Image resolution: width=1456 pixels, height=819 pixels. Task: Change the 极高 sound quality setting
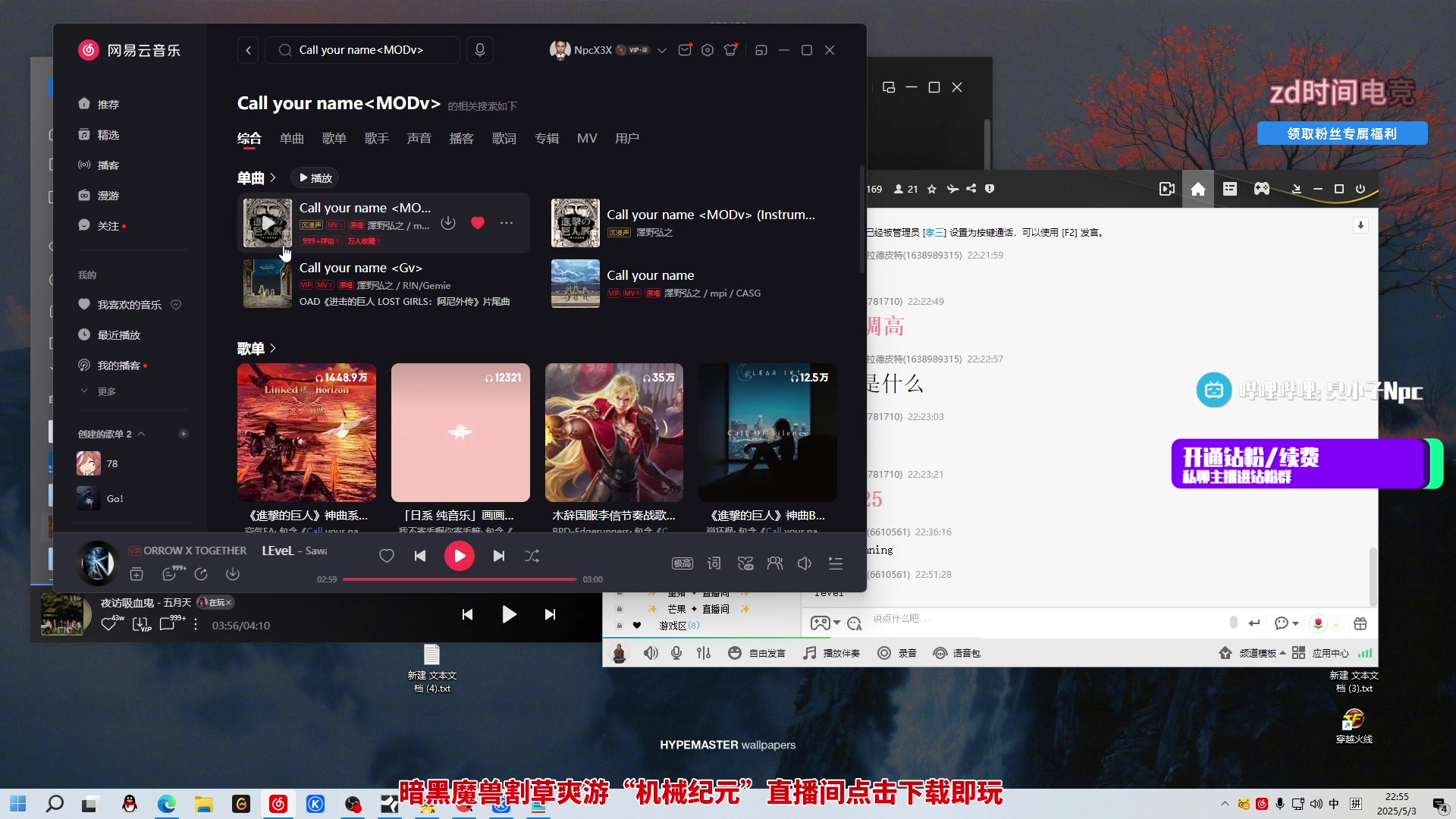[682, 563]
